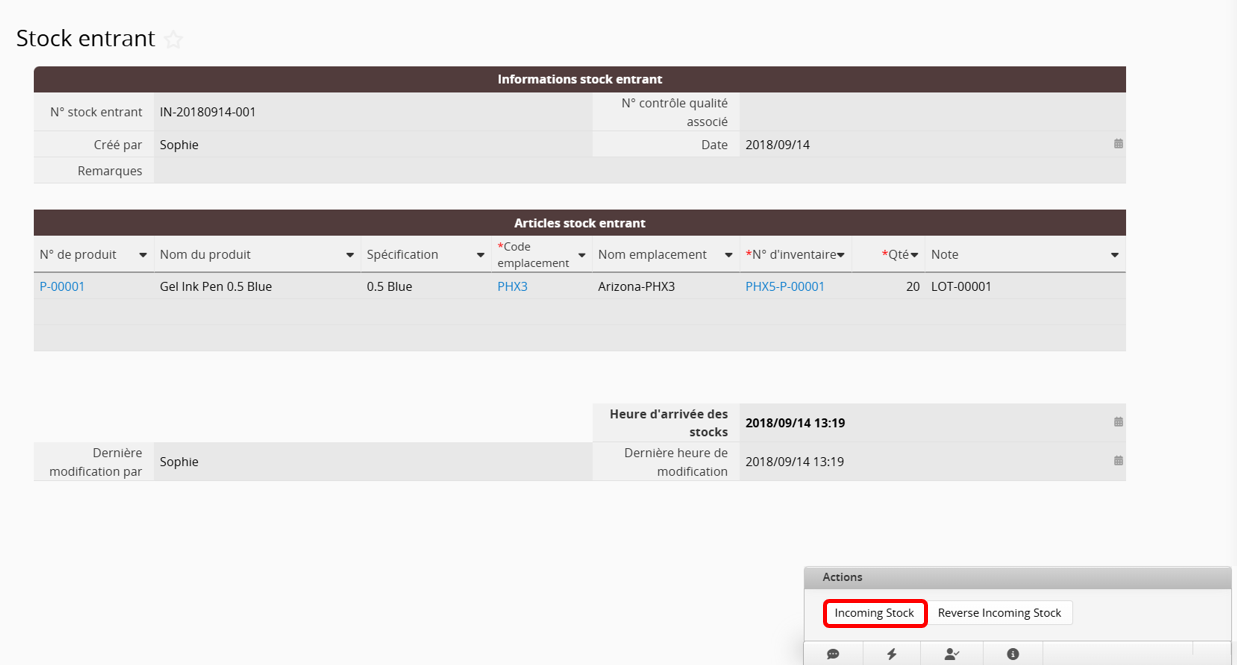Open calendar picker for Date field

click(1118, 144)
